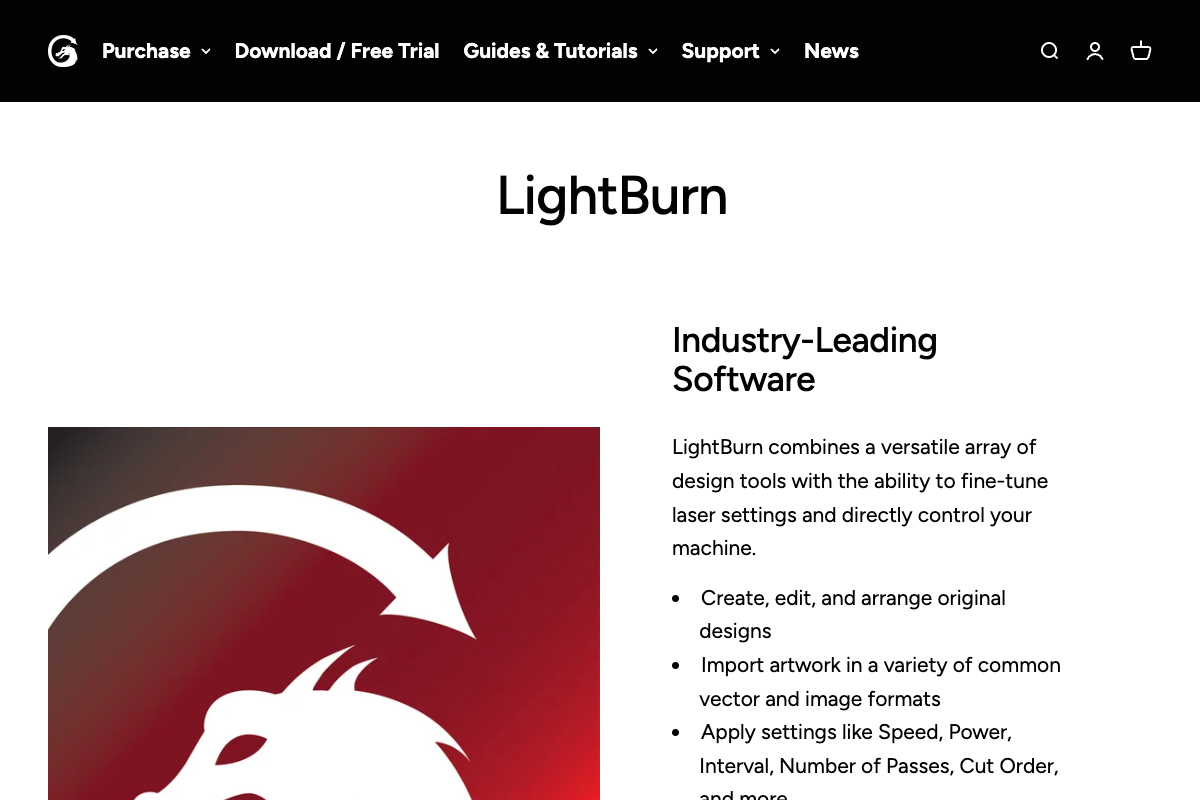Open the shopping cart icon
Viewport: 1200px width, 800px height.
[x=1141, y=51]
